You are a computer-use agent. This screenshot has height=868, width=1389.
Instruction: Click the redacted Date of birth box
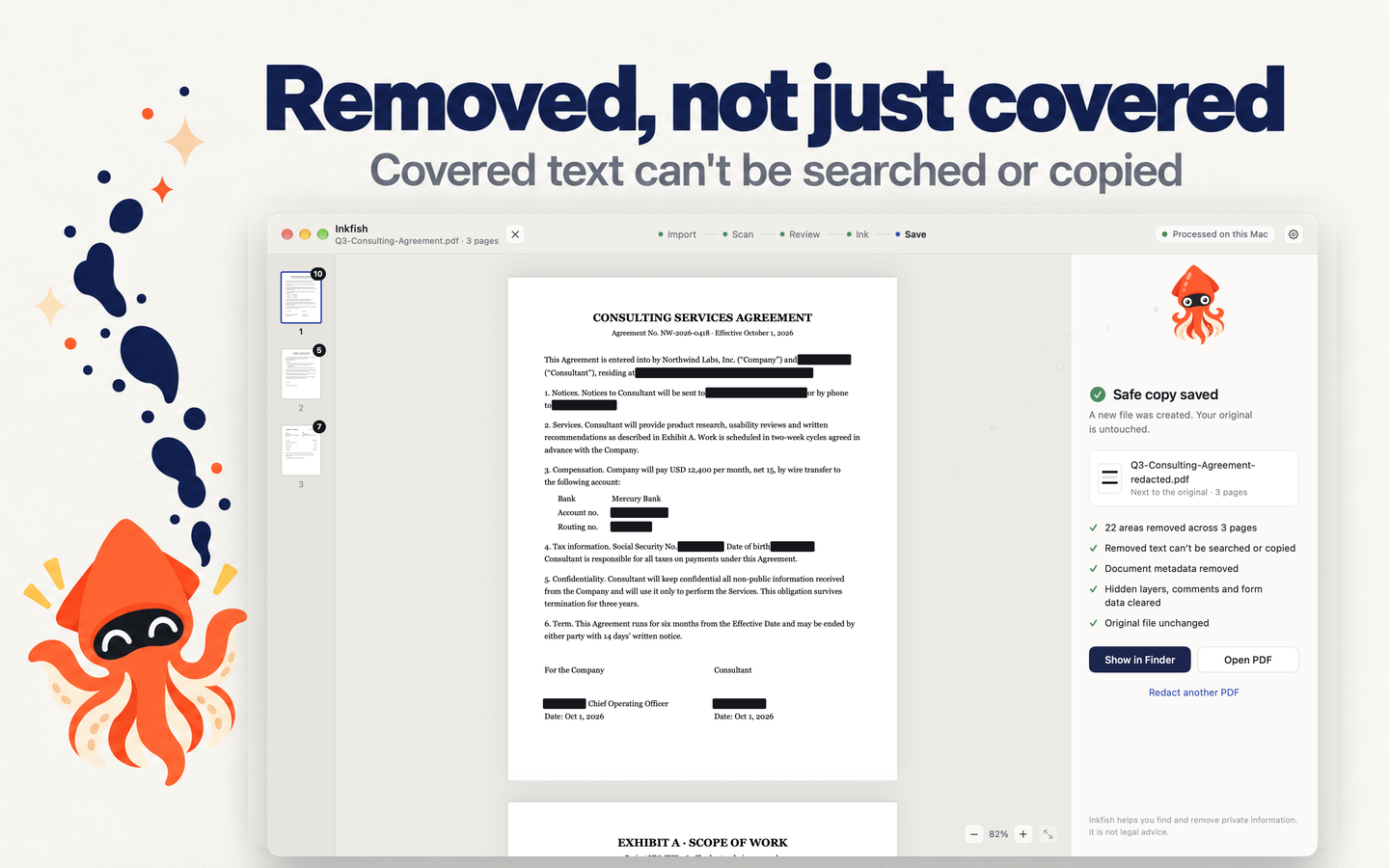click(x=793, y=547)
